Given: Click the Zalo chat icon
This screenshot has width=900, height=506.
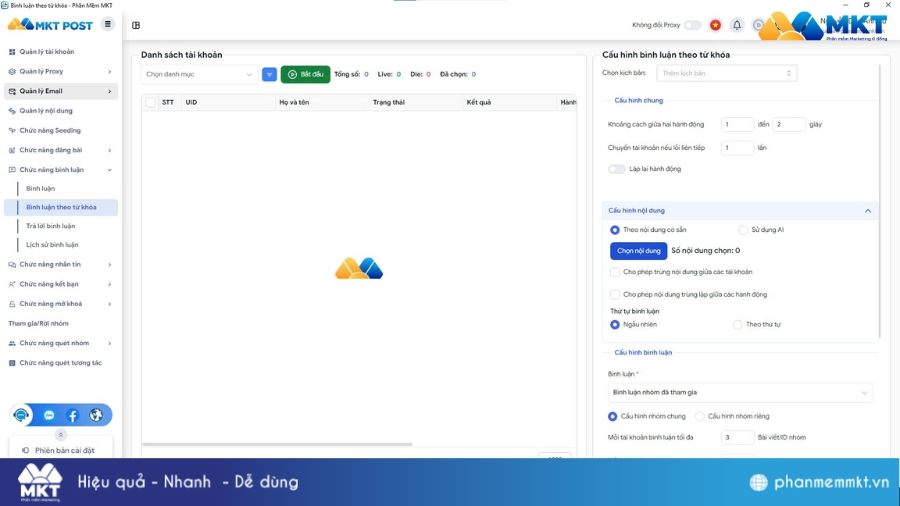Looking at the screenshot, I should click(49, 415).
